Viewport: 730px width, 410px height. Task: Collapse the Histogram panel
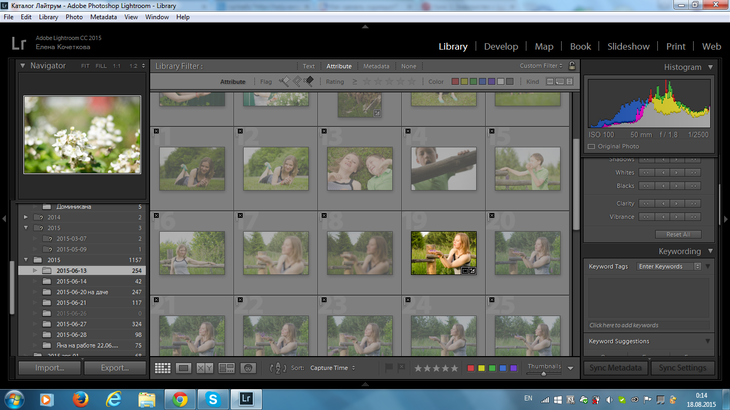[710, 67]
